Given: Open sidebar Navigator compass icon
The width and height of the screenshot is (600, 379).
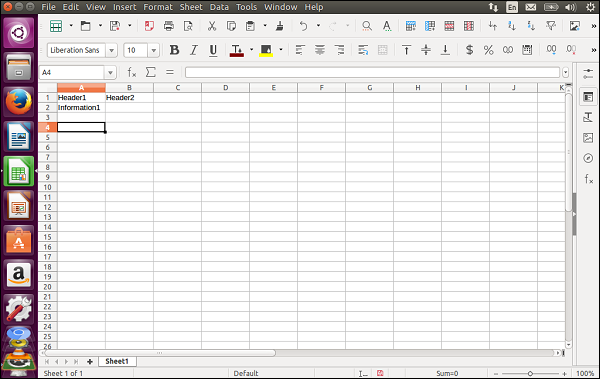Looking at the screenshot, I should 588,158.
